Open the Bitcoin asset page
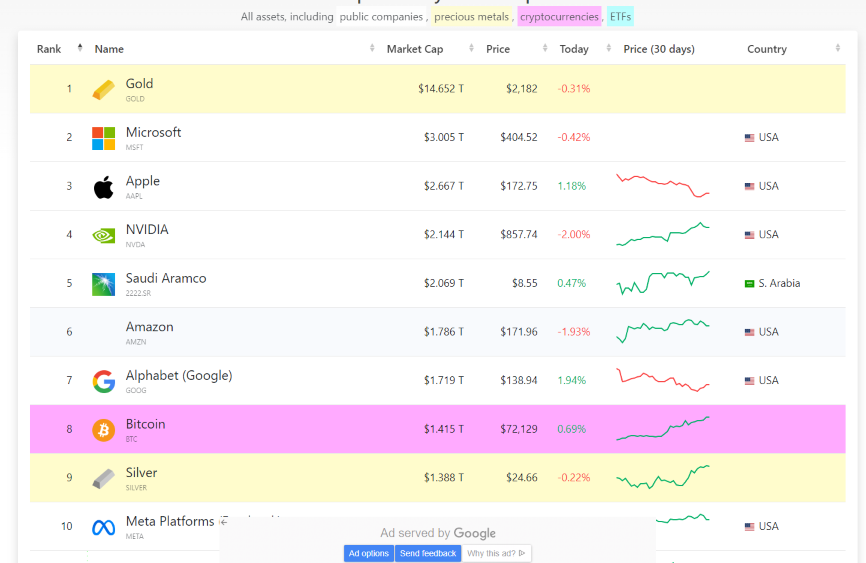 pyautogui.click(x=145, y=424)
